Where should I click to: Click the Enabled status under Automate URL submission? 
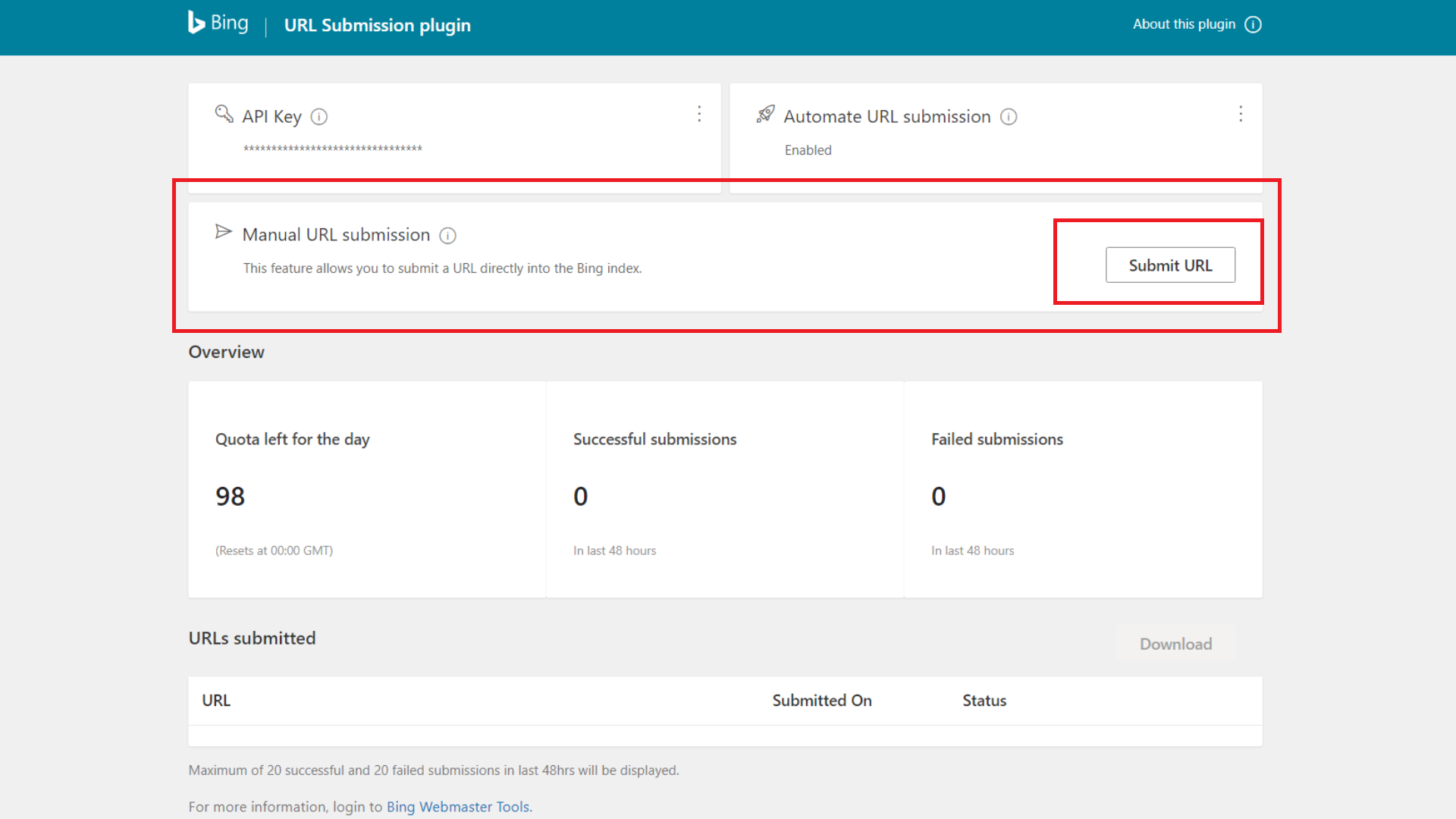click(x=808, y=150)
